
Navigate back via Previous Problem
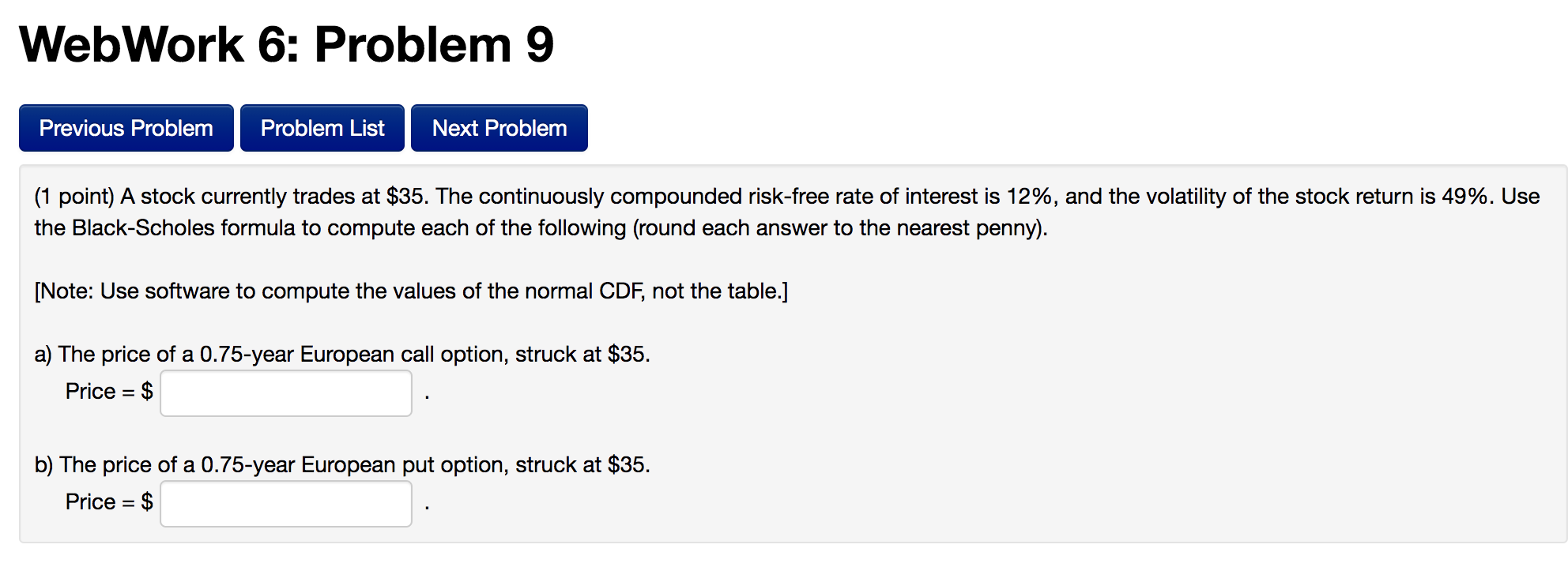[x=126, y=127]
